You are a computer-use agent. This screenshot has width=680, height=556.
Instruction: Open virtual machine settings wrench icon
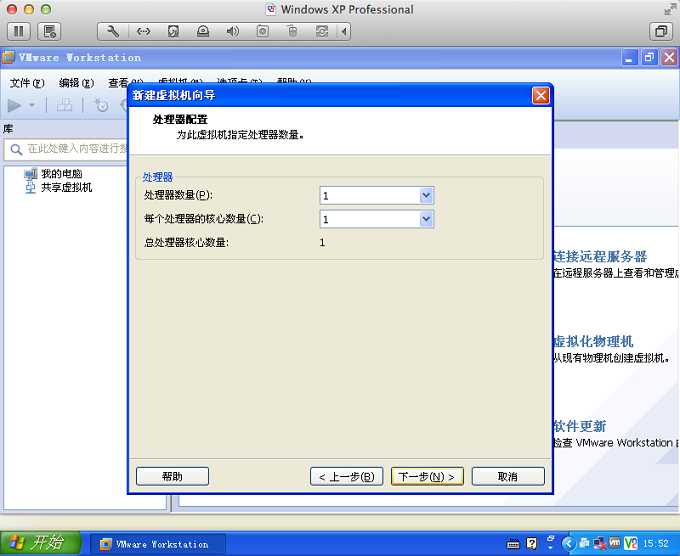[113, 31]
